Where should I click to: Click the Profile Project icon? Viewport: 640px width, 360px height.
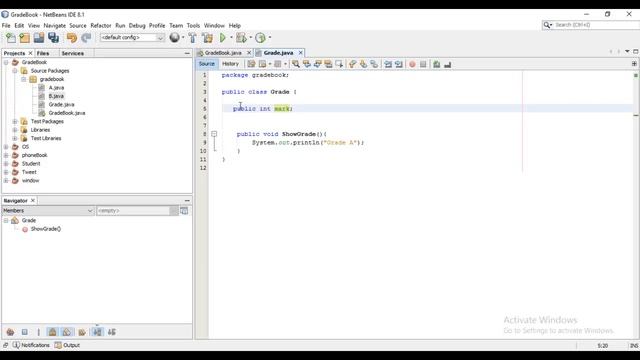click(260, 38)
